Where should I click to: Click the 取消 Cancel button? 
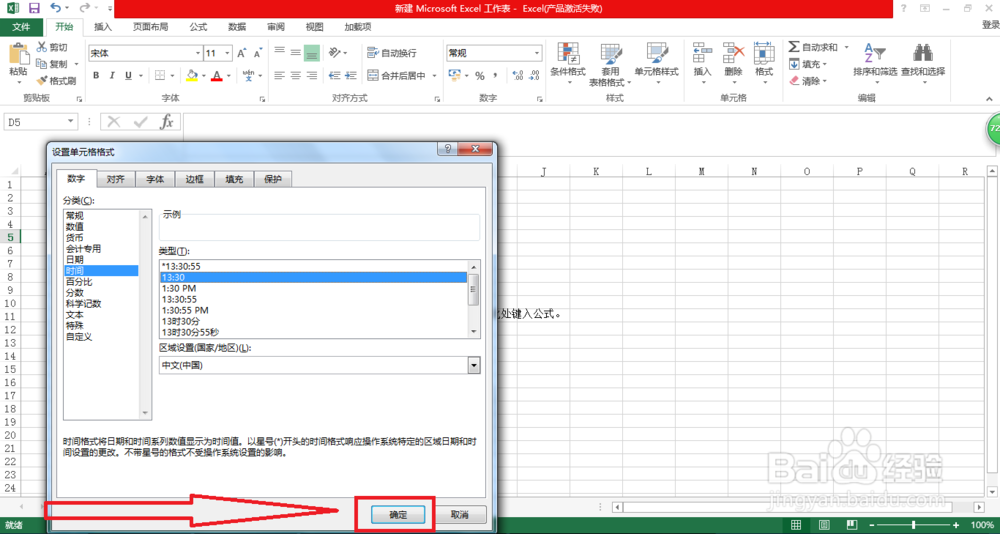click(460, 514)
